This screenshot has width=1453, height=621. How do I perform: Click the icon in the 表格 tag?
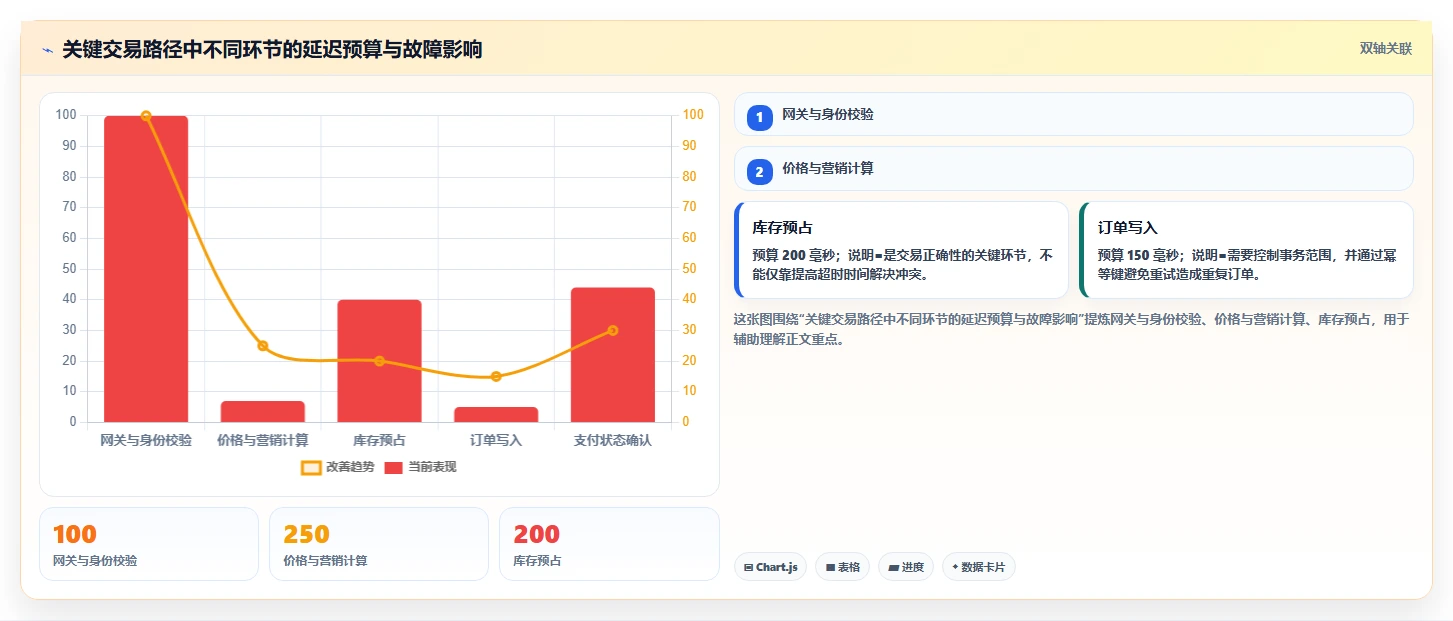830,567
